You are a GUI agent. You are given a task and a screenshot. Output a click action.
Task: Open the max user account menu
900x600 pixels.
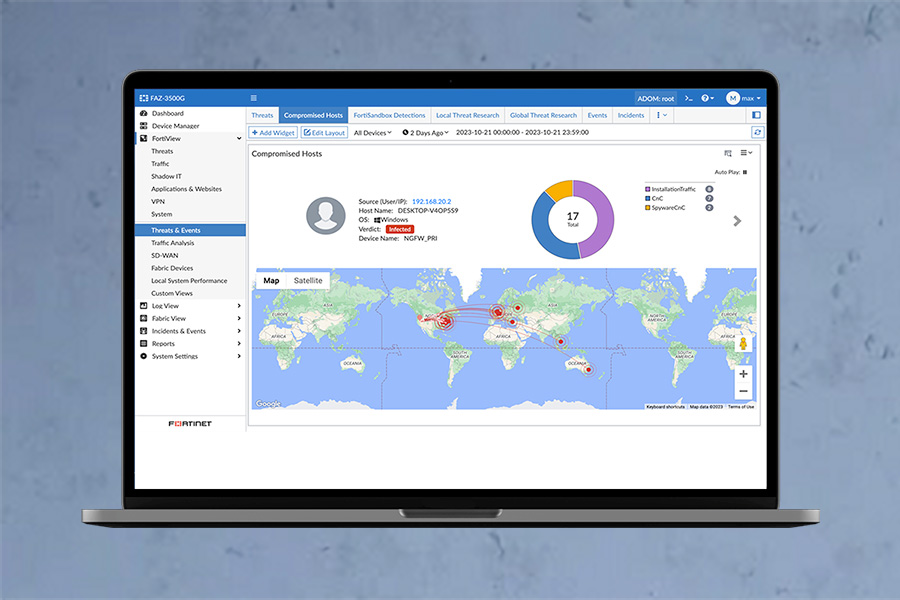point(743,98)
